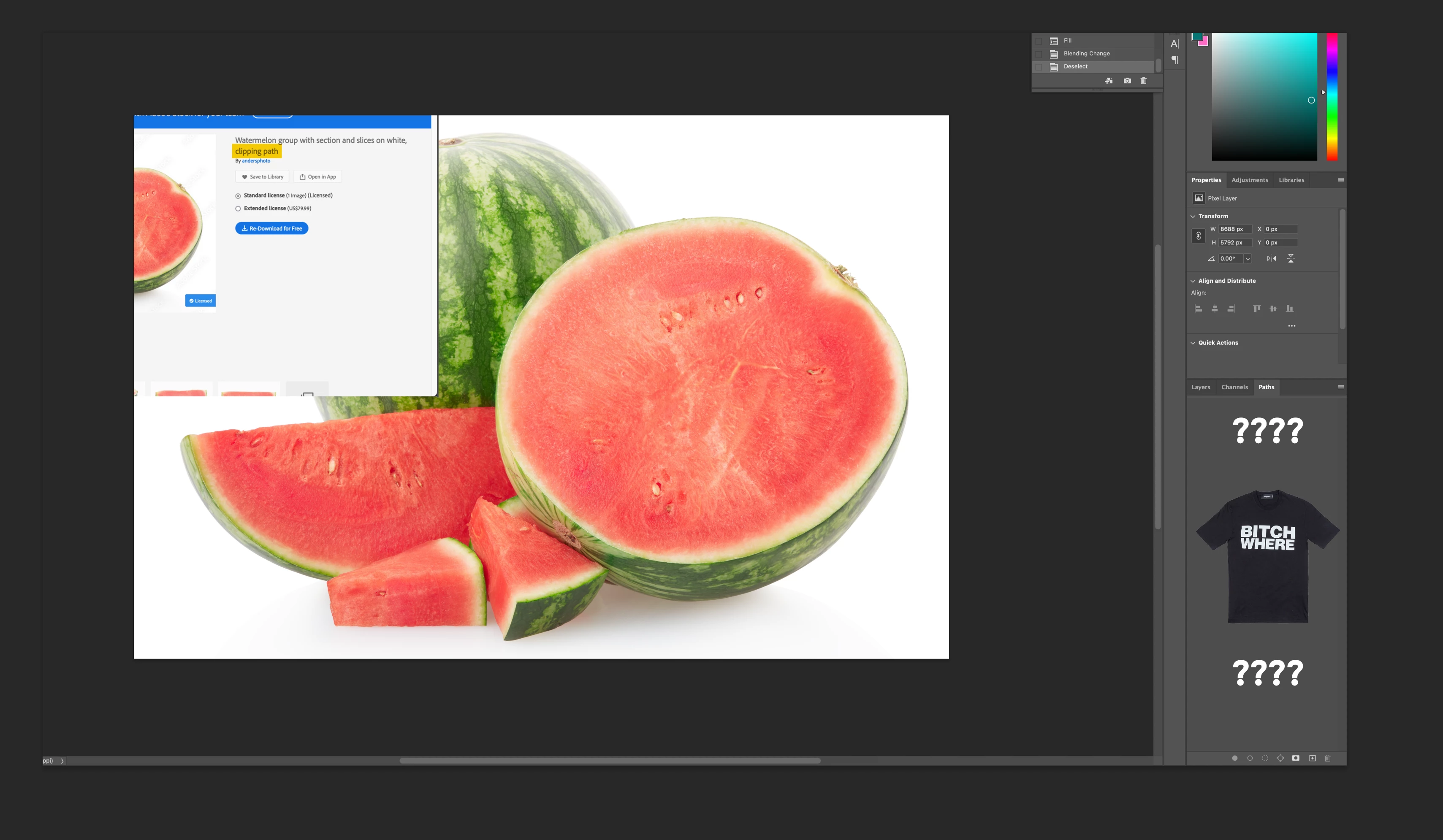Collapse the Transform section

tap(1193, 217)
